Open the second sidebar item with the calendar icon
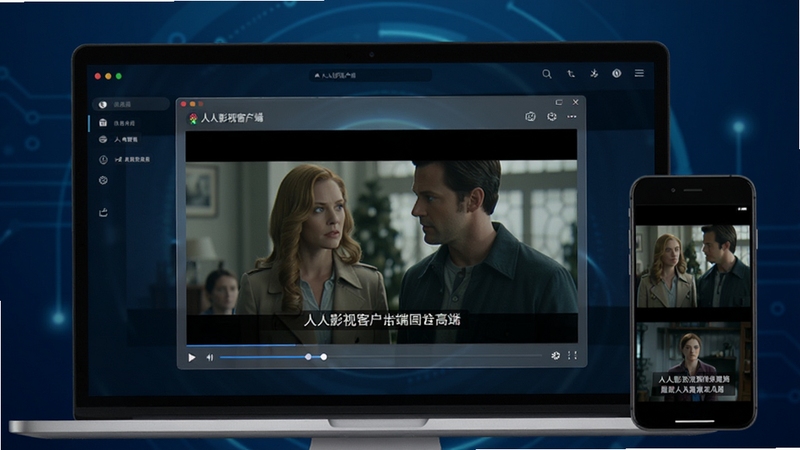This screenshot has width=800, height=450. (118, 123)
